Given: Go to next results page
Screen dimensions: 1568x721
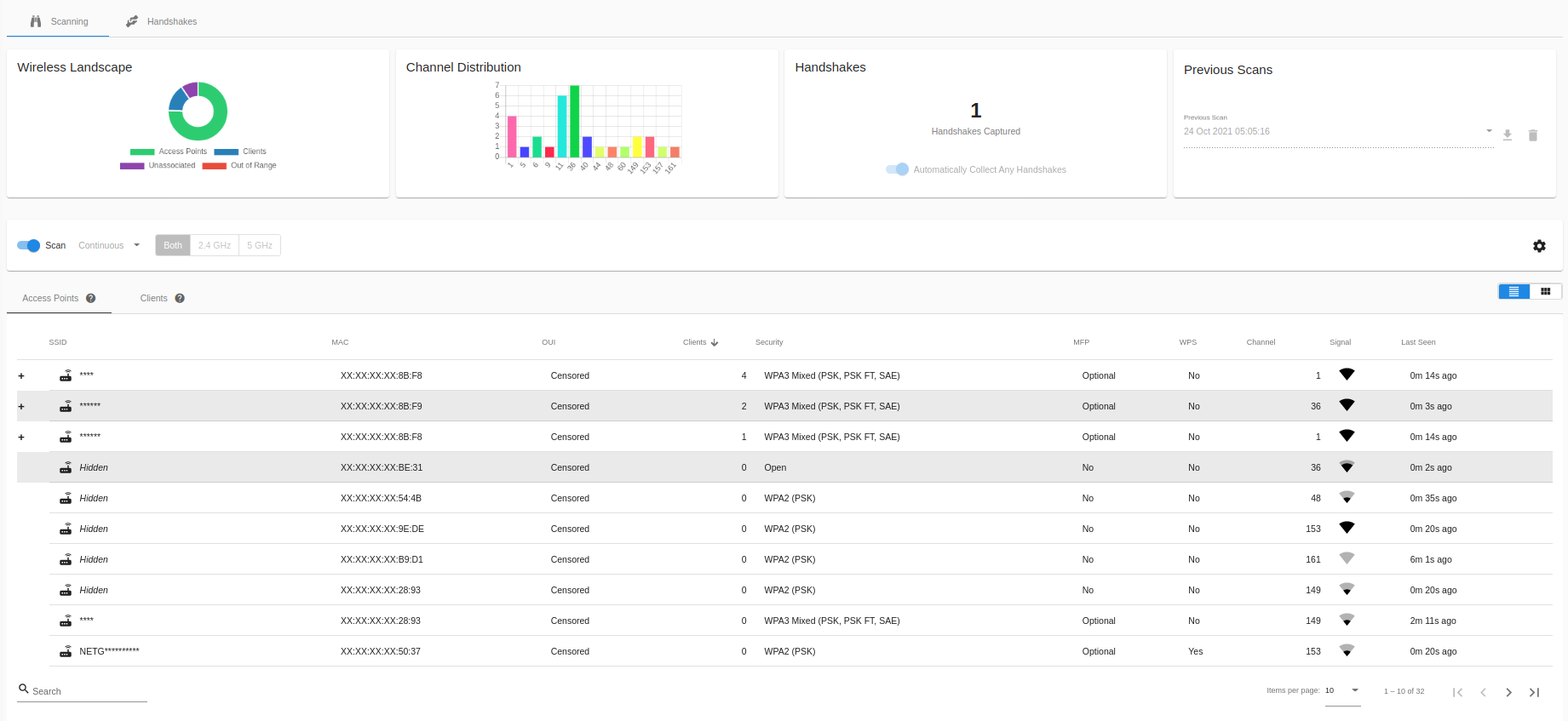Looking at the screenshot, I should coord(1508,692).
